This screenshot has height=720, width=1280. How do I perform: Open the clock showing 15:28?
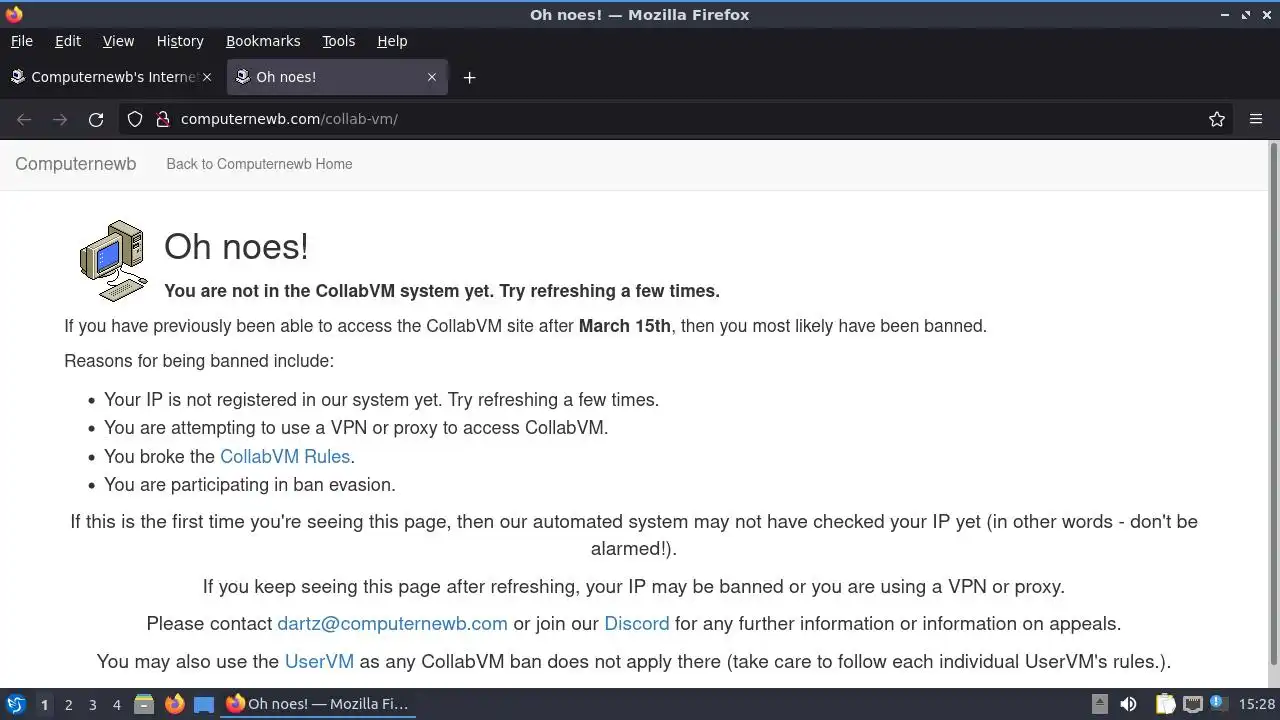pos(1257,704)
